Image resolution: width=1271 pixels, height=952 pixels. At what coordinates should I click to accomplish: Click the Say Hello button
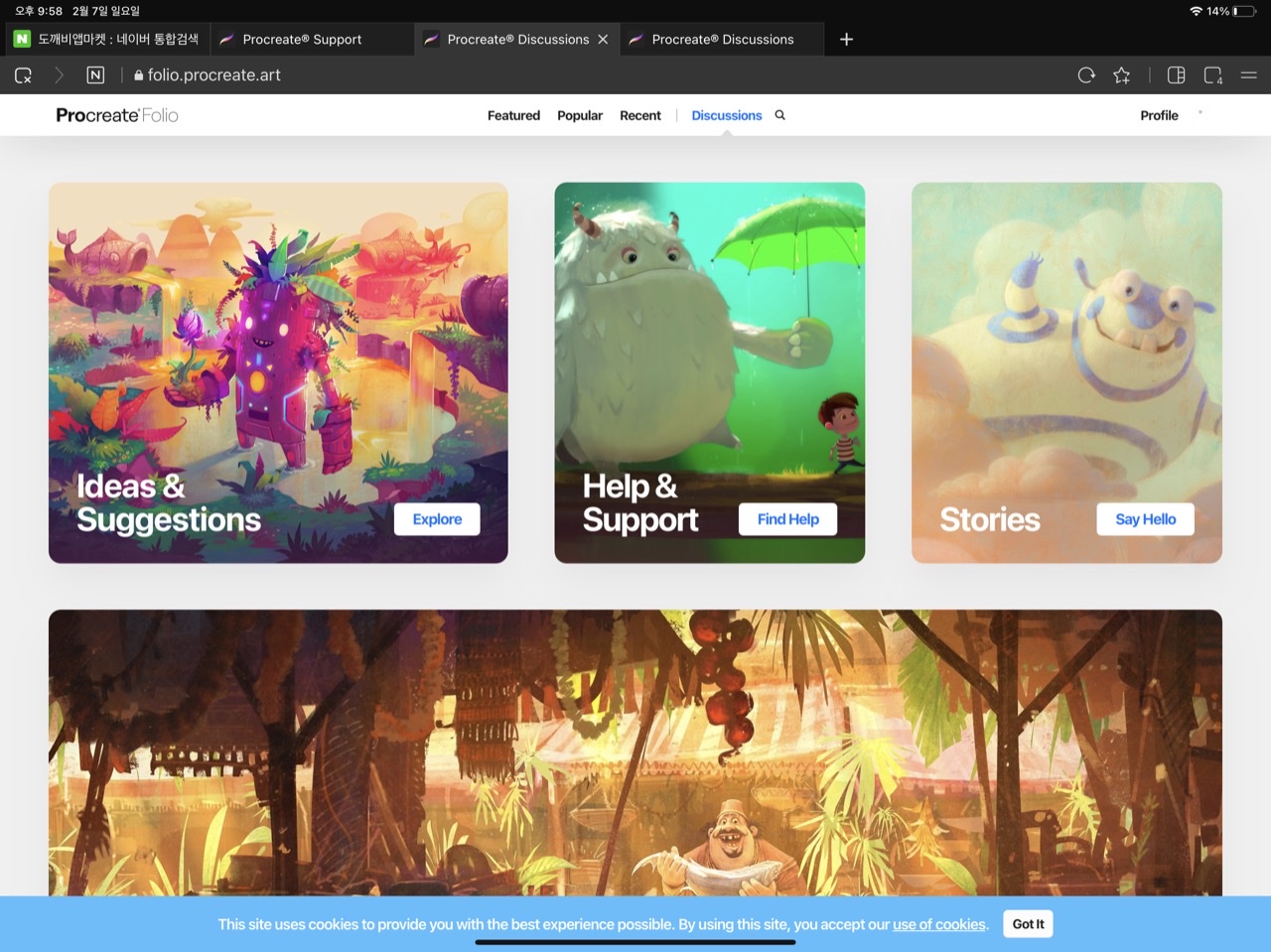click(x=1145, y=519)
